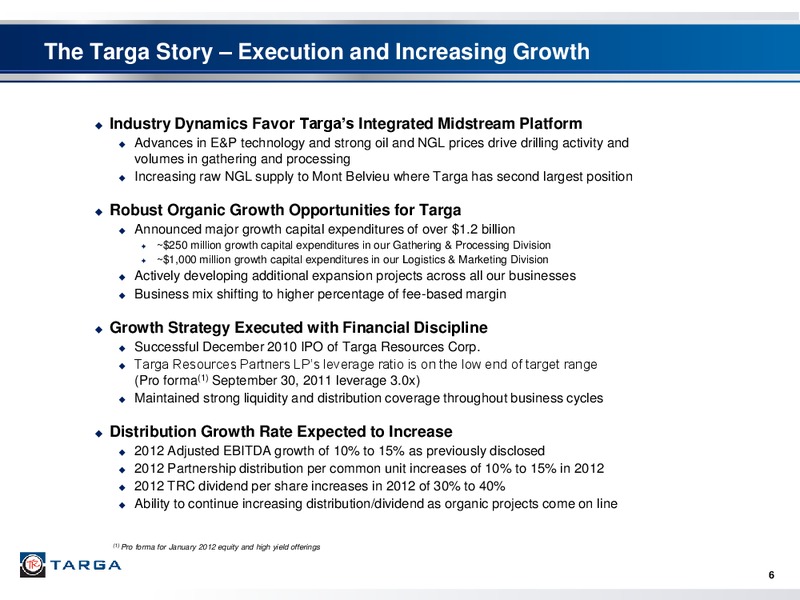
Task: Click bullet 'Increasing raw NGL supply to Mont Belvieu'
Action: (383, 177)
